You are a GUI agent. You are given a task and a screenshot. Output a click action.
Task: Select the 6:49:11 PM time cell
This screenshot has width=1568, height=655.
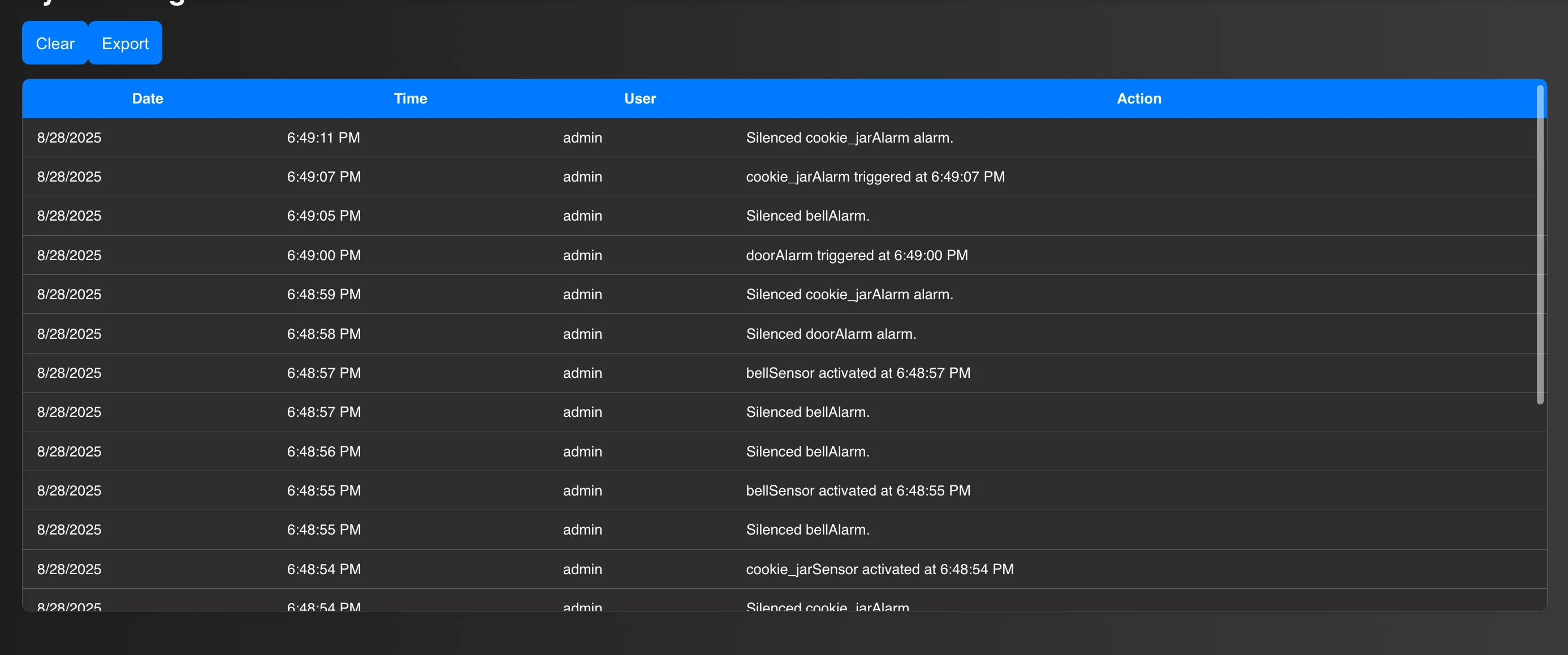click(323, 137)
